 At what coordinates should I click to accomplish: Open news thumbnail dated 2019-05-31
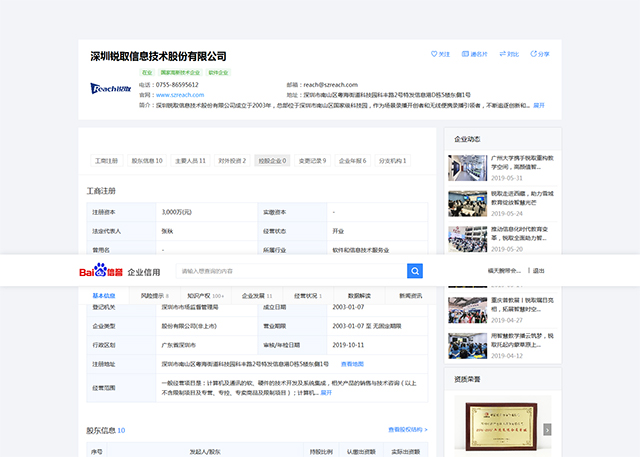(x=468, y=168)
